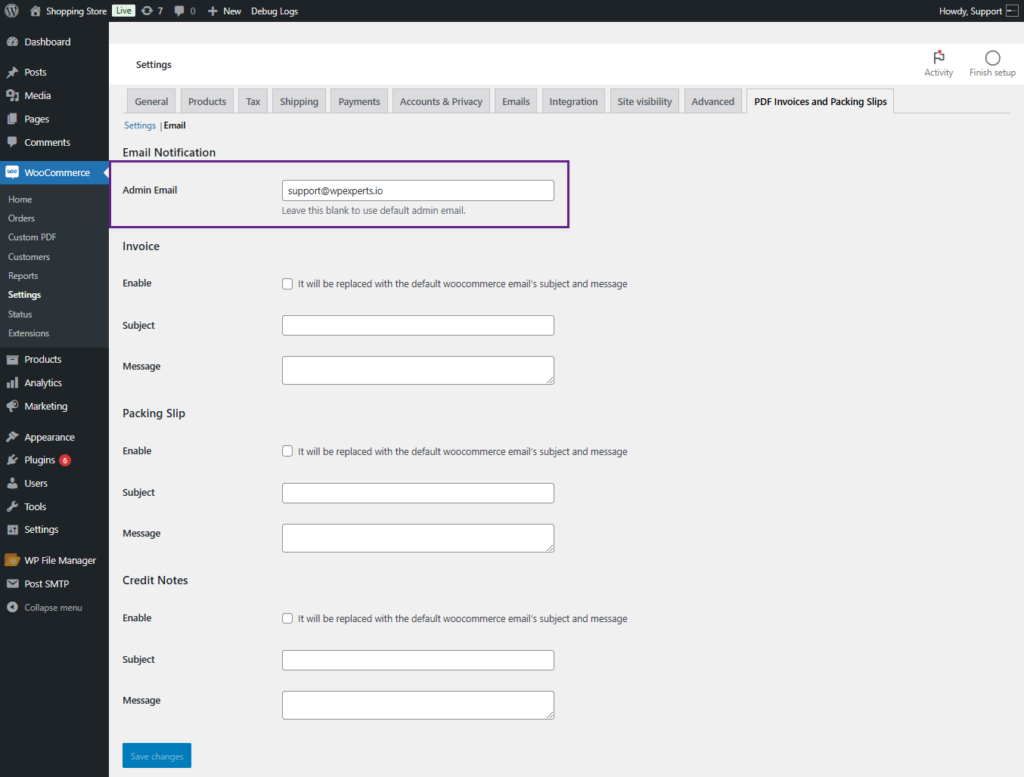Open the Shopping Store home icon
Image resolution: width=1024 pixels, height=777 pixels.
pyautogui.click(x=35, y=11)
